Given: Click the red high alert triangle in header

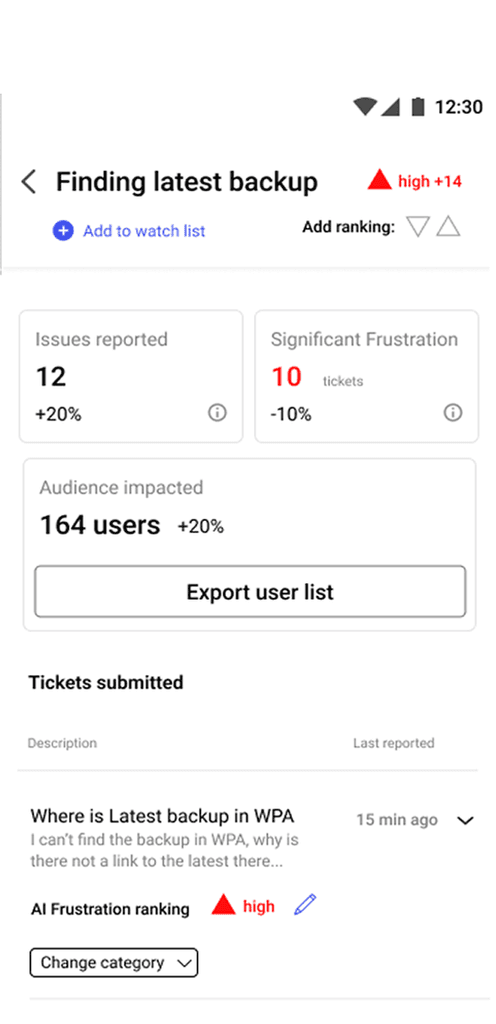Looking at the screenshot, I should coord(379,180).
